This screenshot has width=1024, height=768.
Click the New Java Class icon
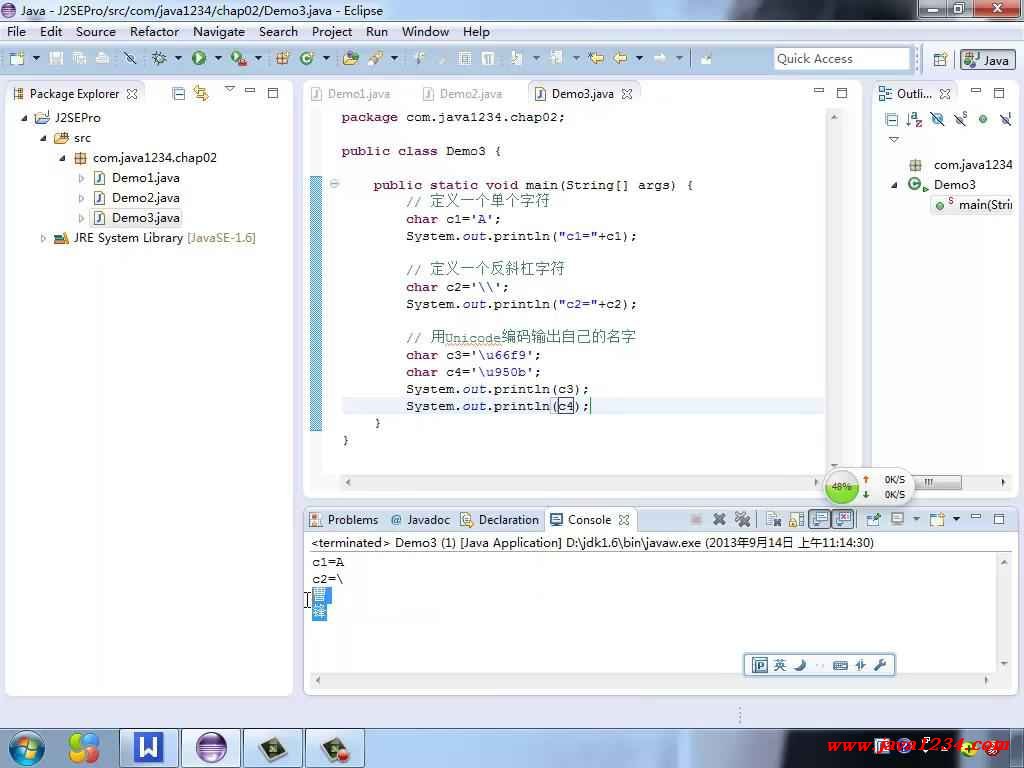(306, 59)
